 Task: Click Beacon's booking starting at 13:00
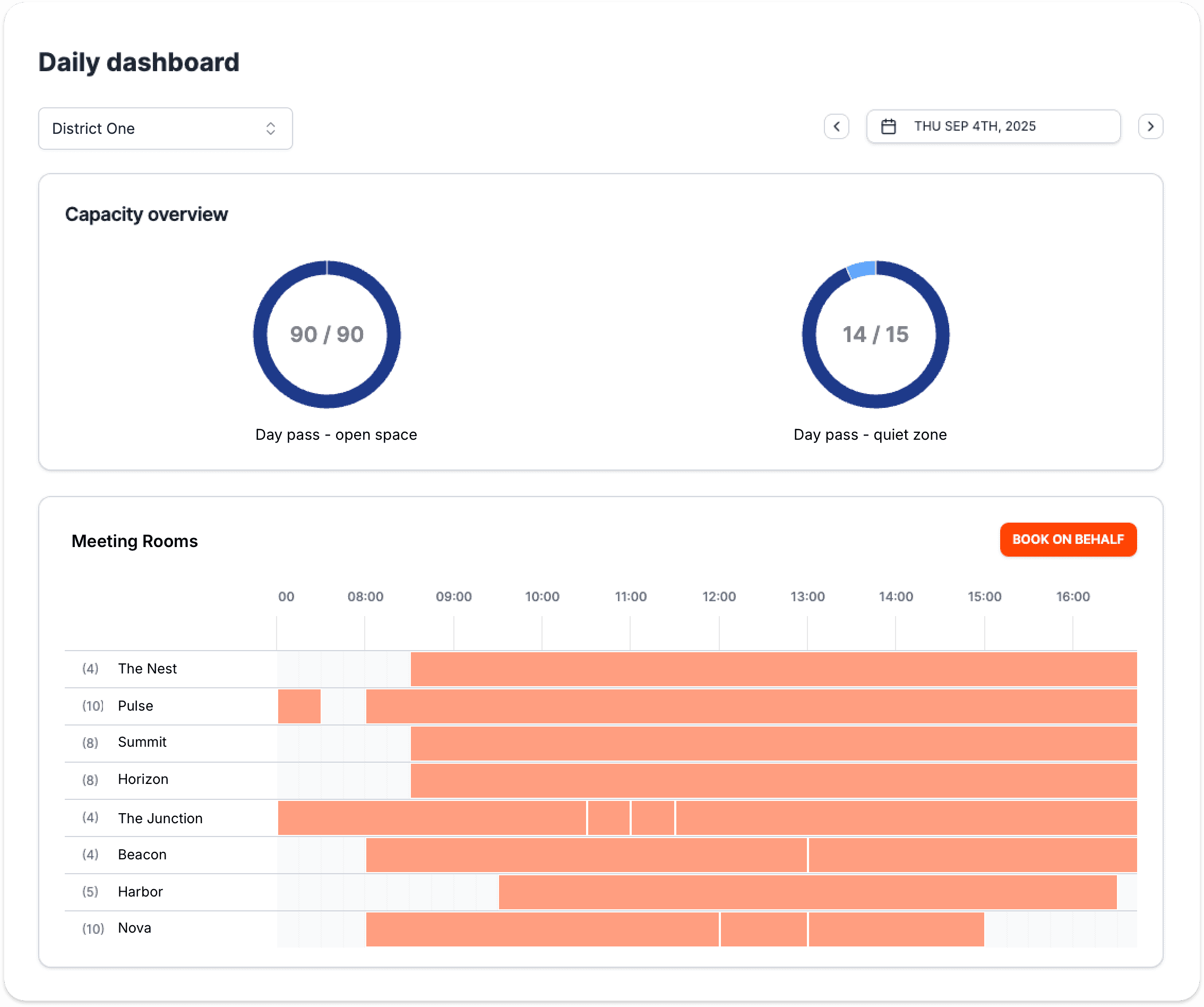(x=973, y=855)
